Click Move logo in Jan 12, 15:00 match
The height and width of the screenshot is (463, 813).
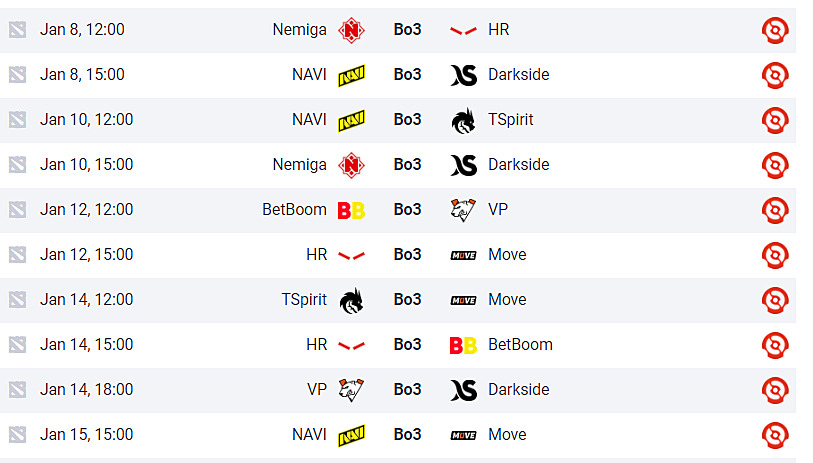463,255
